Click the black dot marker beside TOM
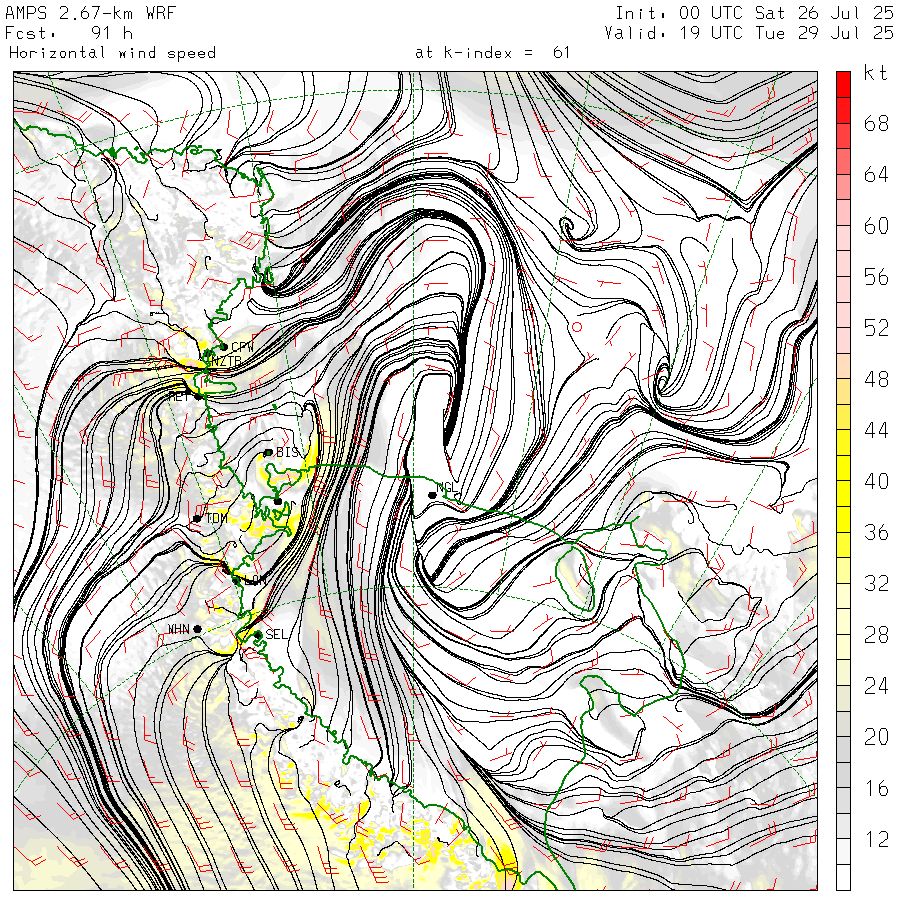Viewport: 900px width, 900px height. point(197,519)
